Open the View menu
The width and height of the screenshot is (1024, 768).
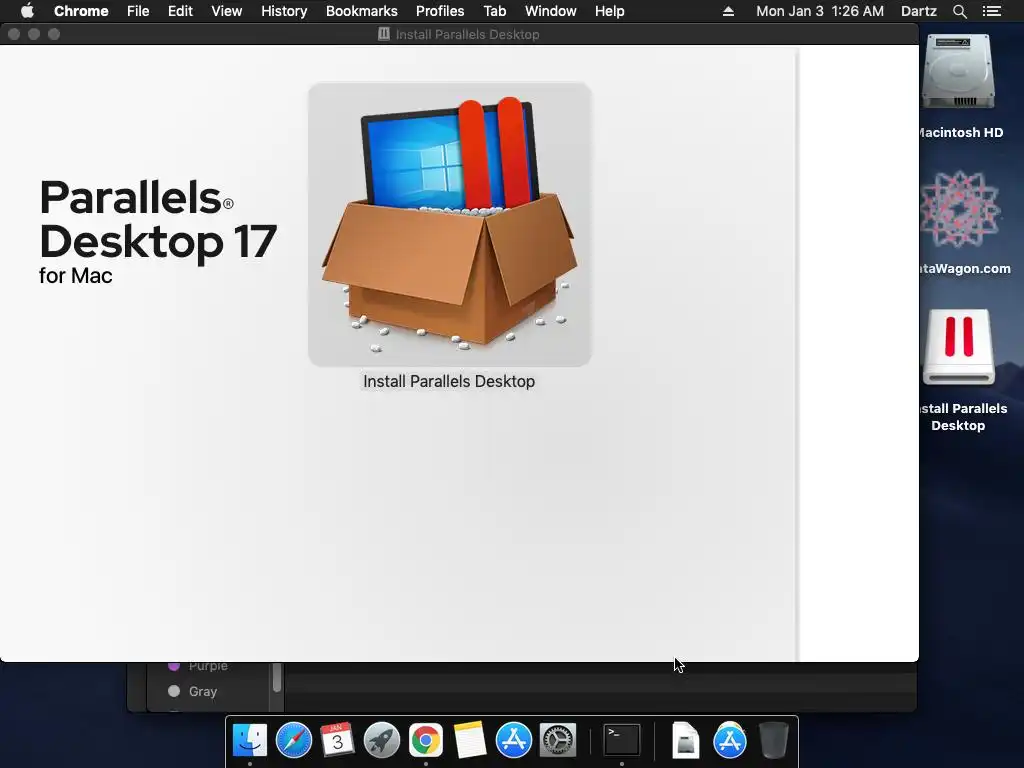[x=227, y=11]
